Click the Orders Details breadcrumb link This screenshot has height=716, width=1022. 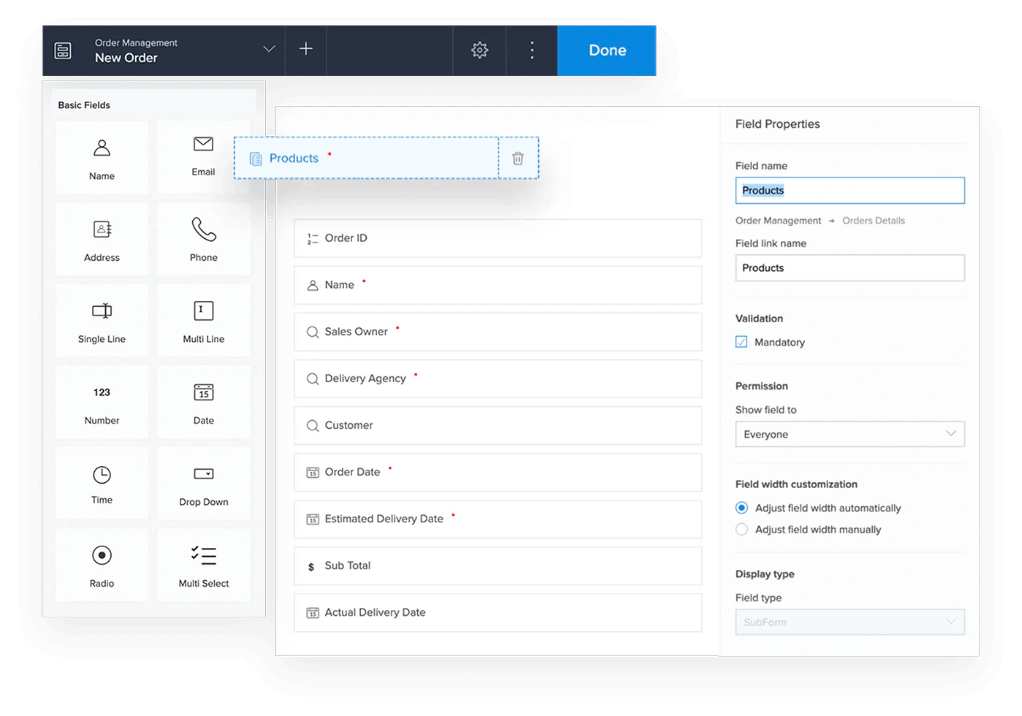(873, 220)
